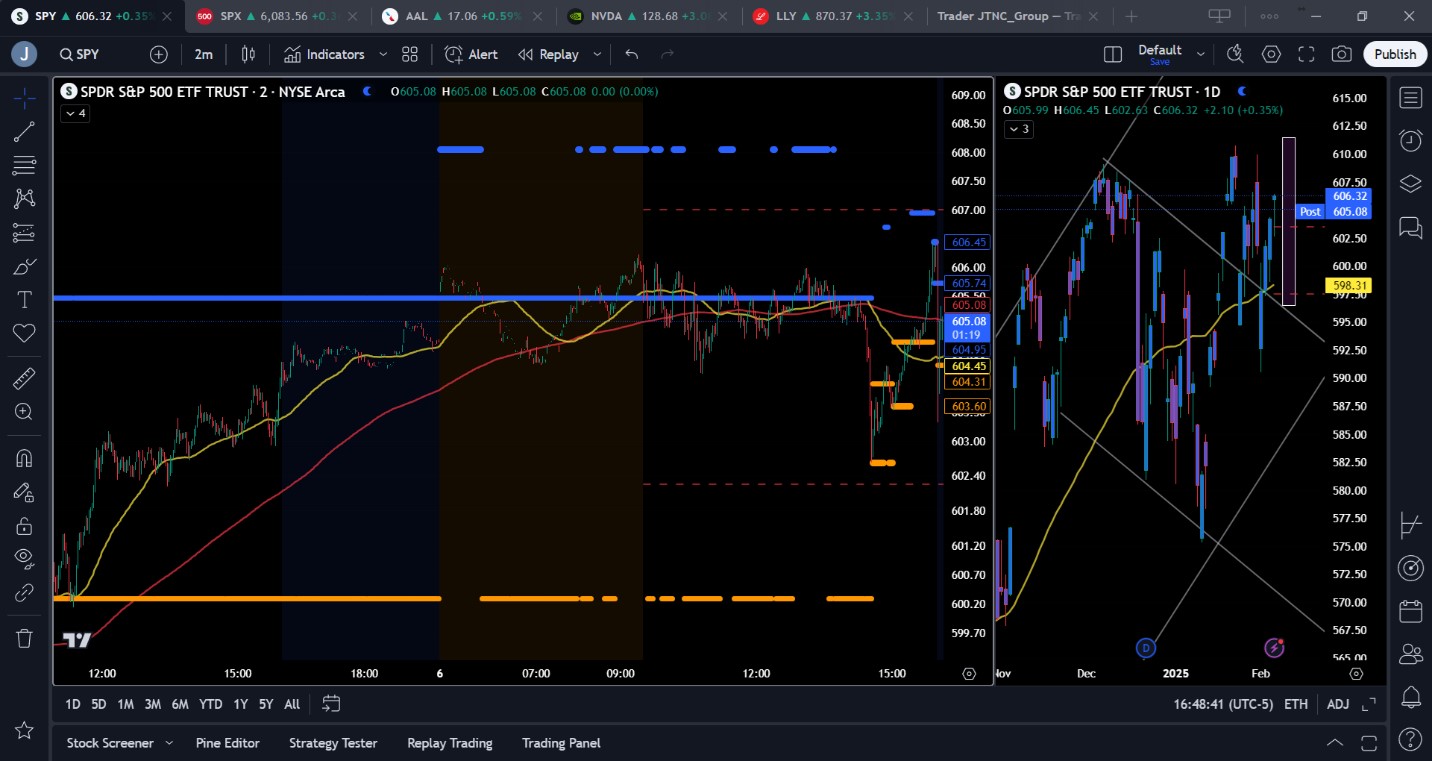Open the chart patterns tool group

point(24,199)
